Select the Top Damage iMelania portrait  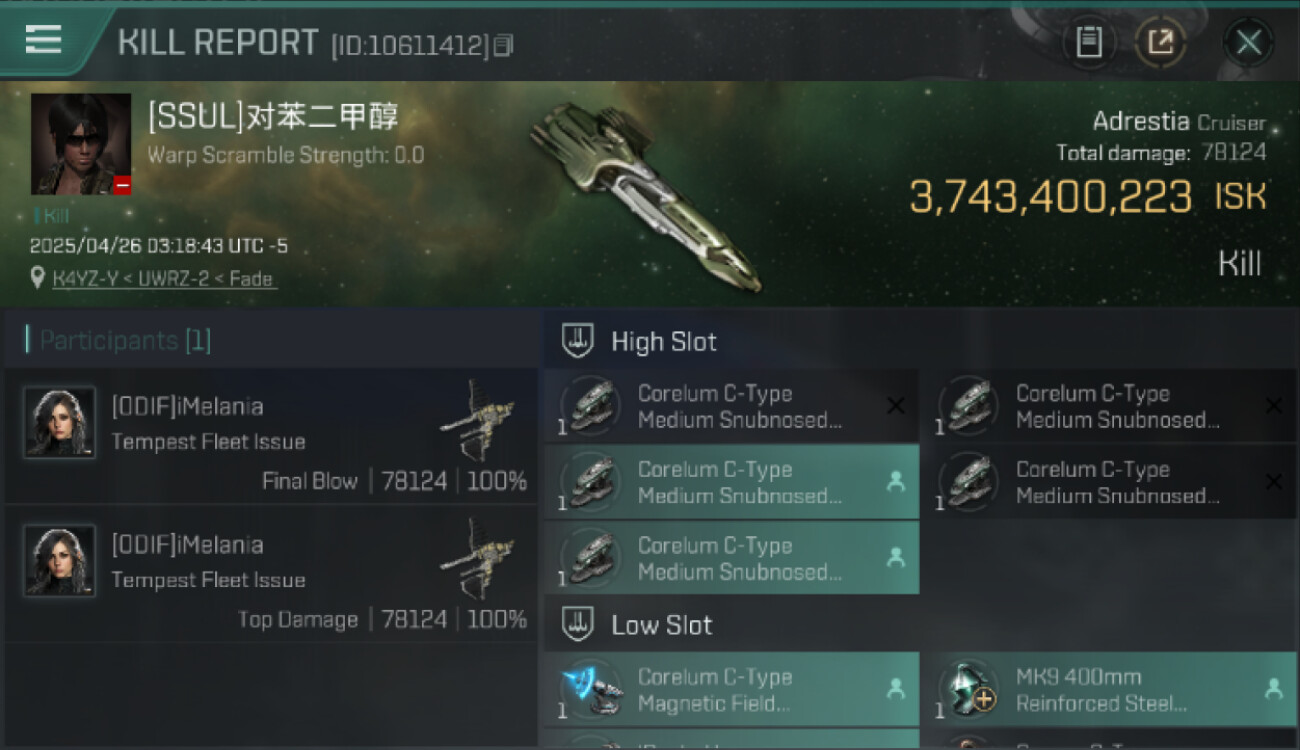tap(59, 561)
